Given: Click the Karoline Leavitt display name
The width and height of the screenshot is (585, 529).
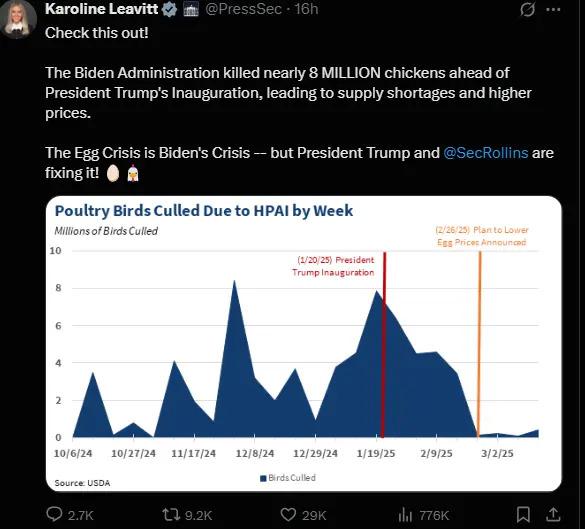Looking at the screenshot, I should [101, 9].
